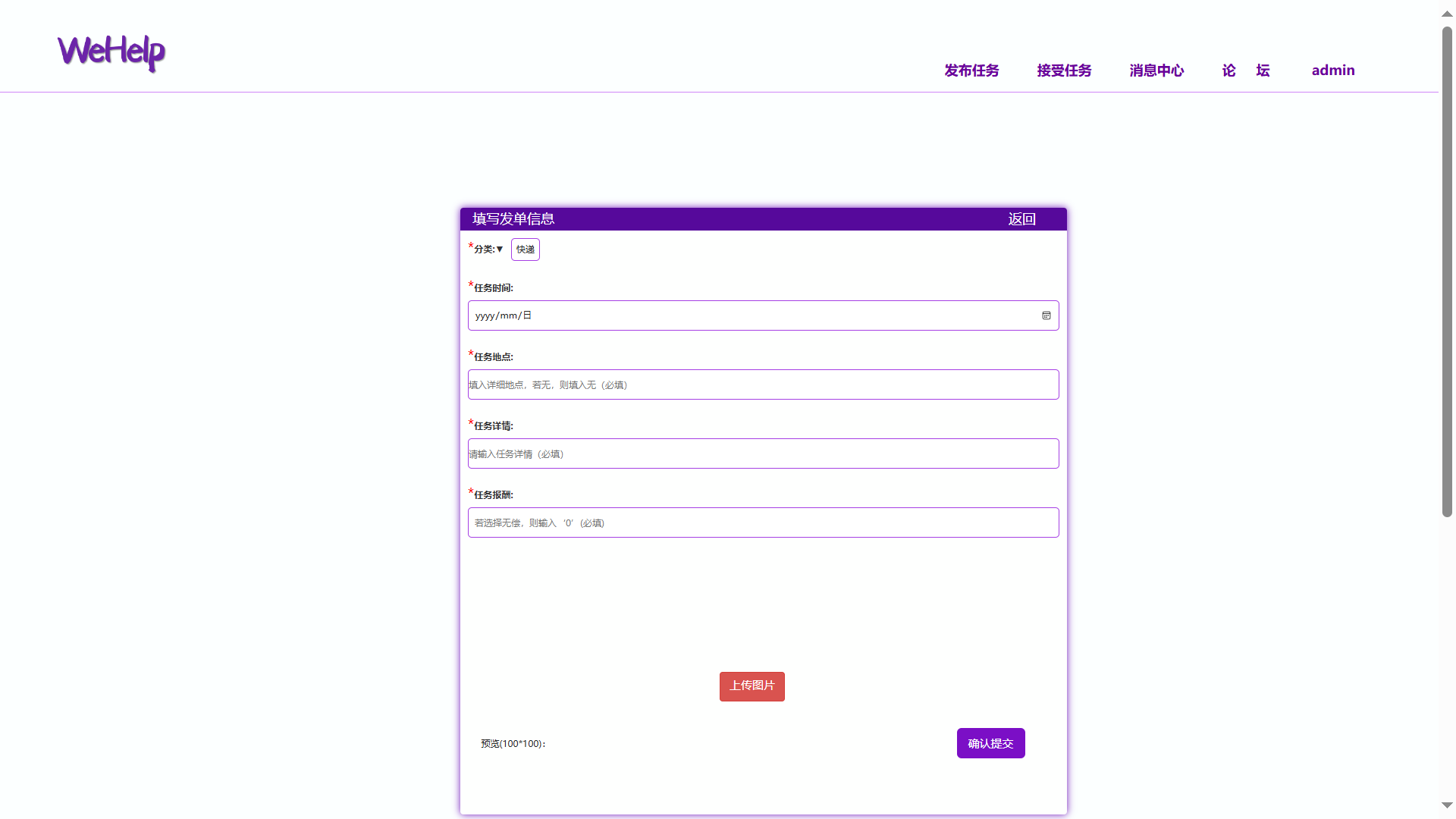The height and width of the screenshot is (819, 1456).
Task: Open the 发布任务 menu item
Action: pyautogui.click(x=971, y=71)
